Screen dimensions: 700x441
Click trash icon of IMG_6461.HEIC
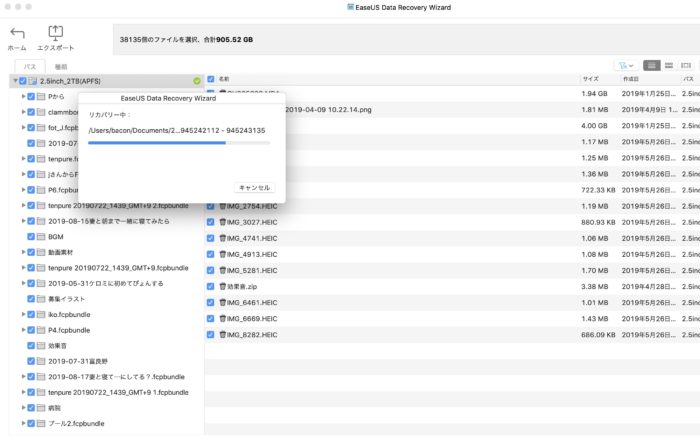(223, 303)
